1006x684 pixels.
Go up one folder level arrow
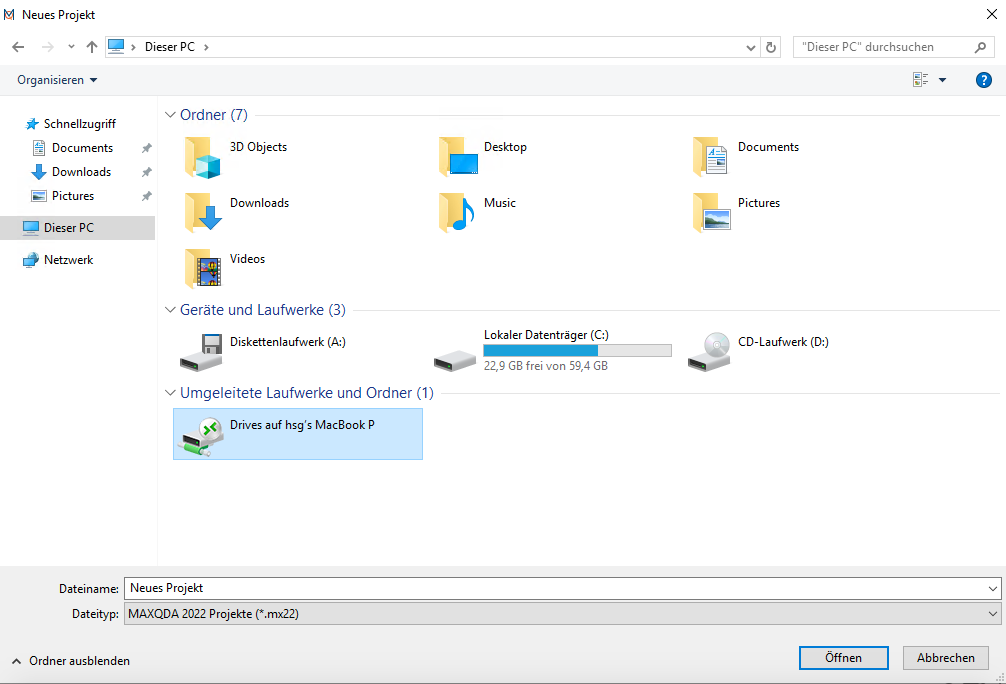tap(92, 47)
